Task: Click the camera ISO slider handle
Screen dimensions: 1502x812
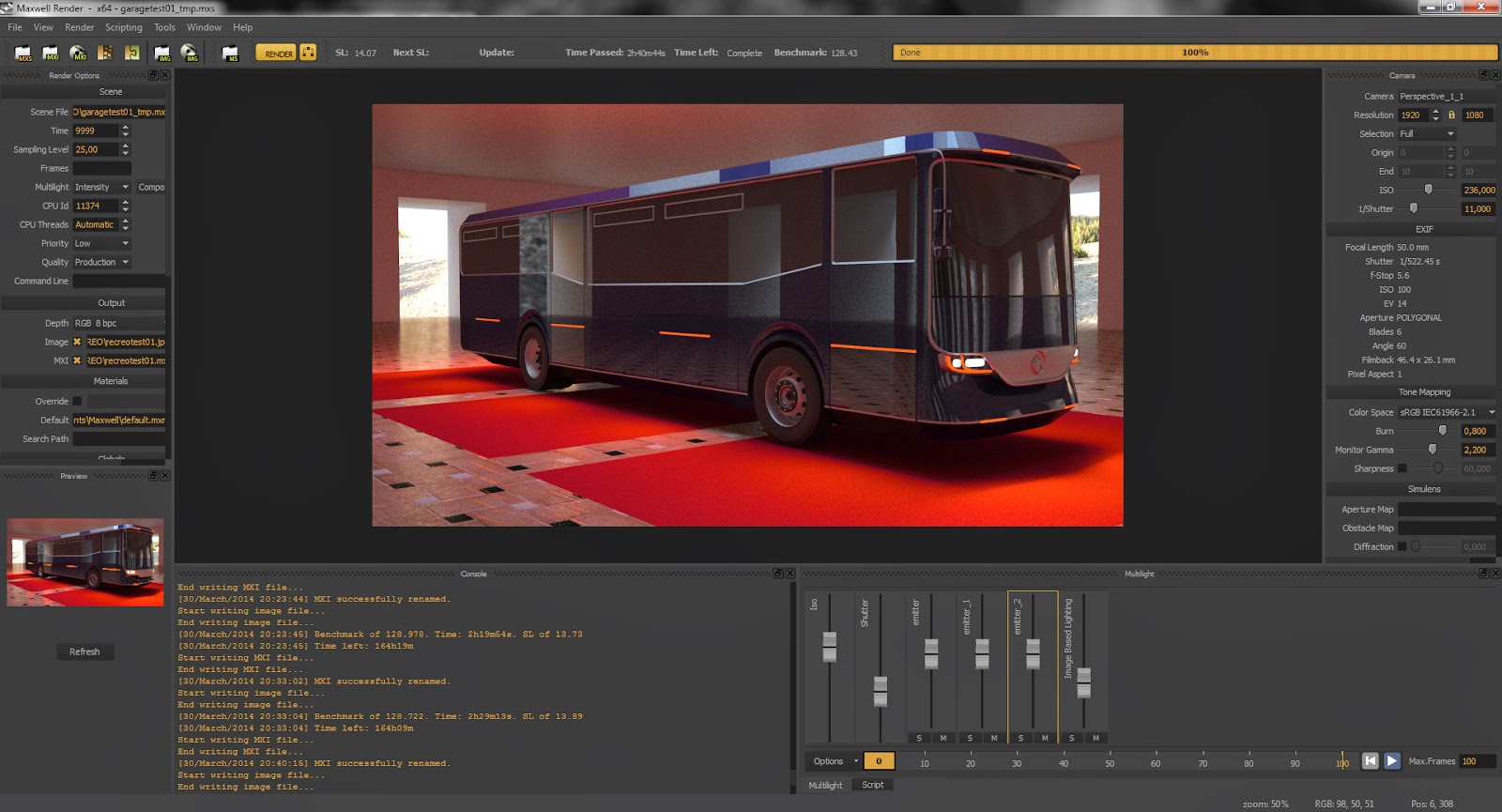Action: 1428,190
